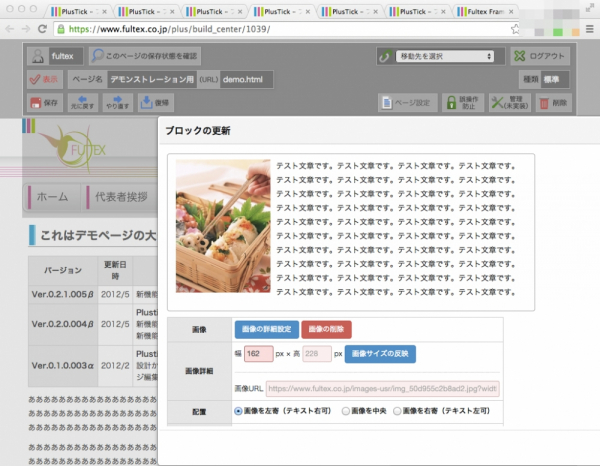Click the 誤操作防止 lock icon
600x466 pixels.
point(461,102)
